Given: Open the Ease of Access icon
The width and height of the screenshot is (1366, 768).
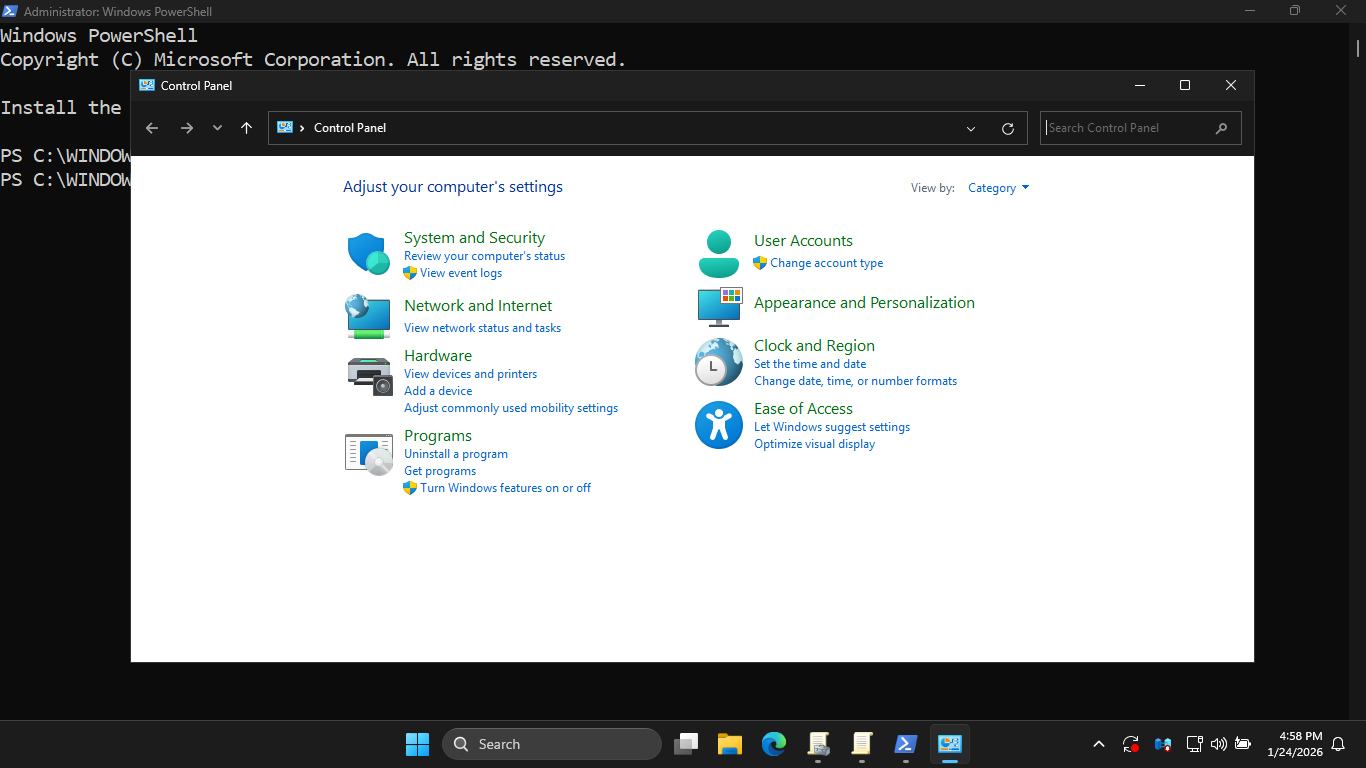Looking at the screenshot, I should click(x=718, y=425).
